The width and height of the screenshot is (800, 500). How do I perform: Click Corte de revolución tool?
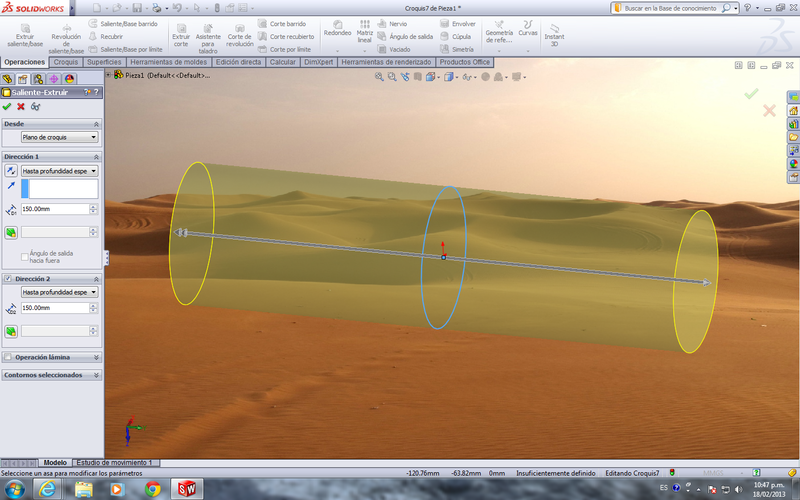pyautogui.click(x=240, y=35)
